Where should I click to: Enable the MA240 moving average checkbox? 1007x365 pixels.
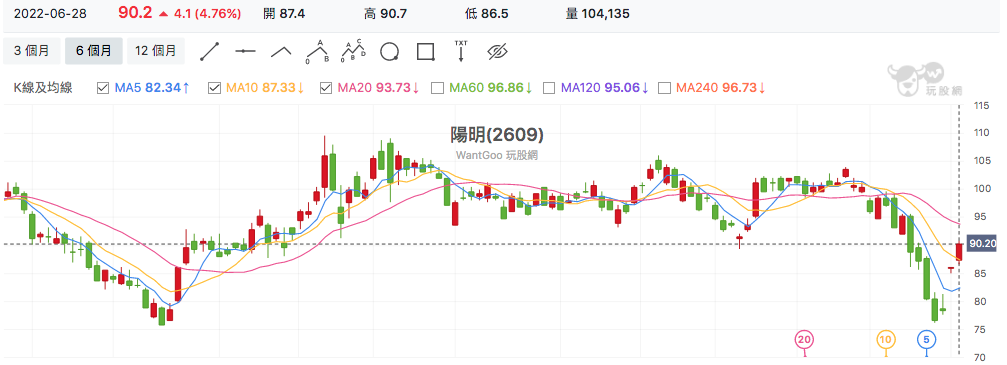coord(665,88)
